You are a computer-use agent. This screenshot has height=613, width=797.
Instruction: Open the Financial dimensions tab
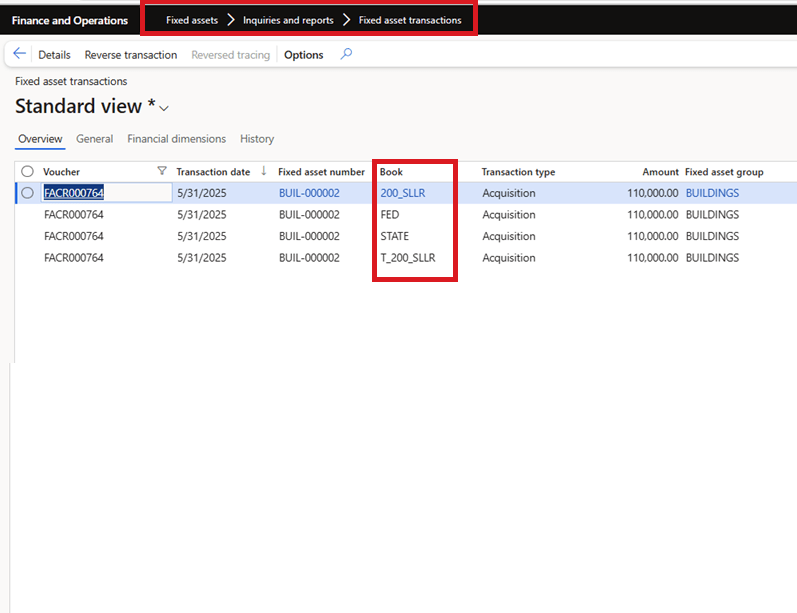(176, 139)
